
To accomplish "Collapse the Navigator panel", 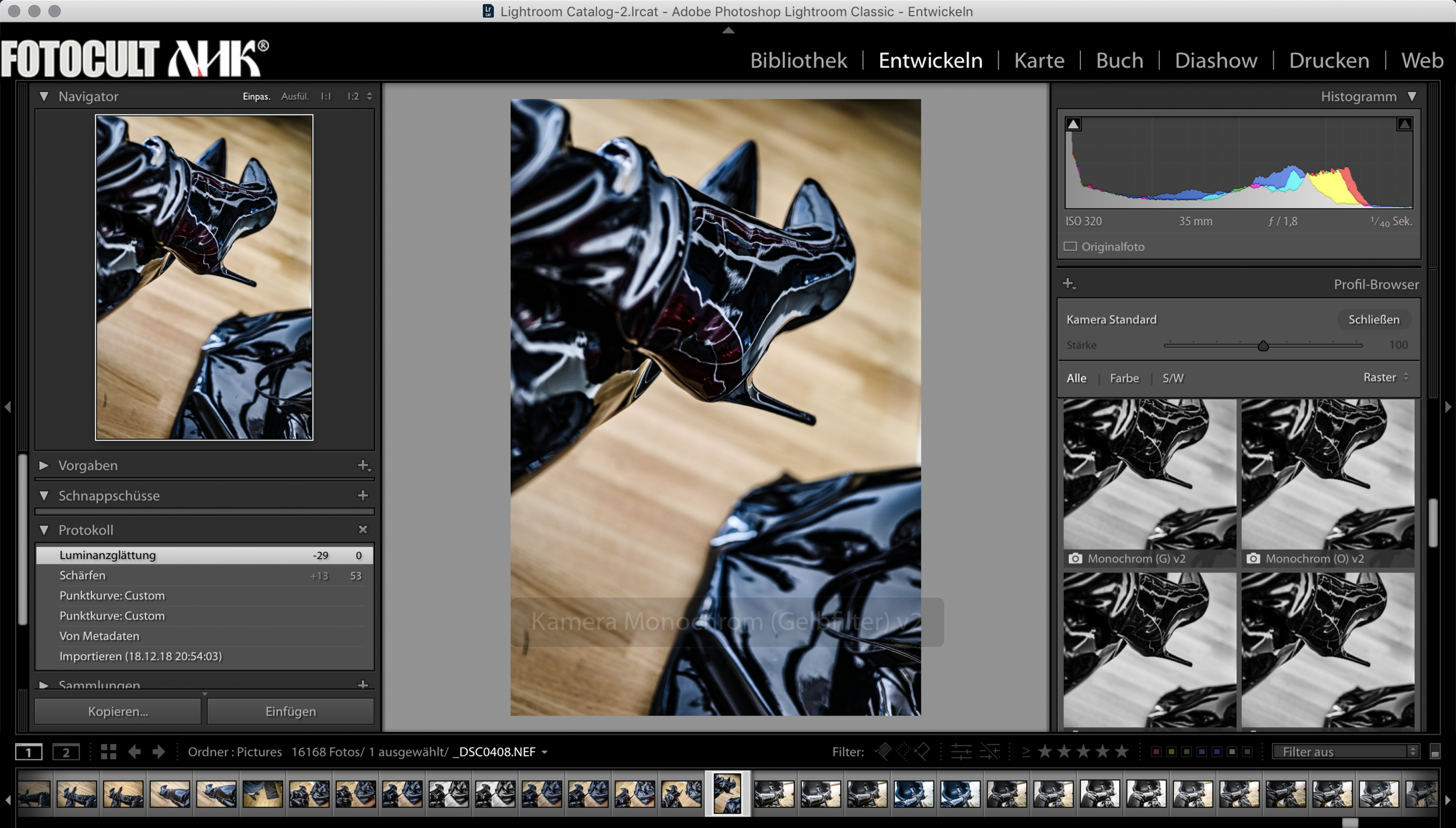I will coord(44,97).
